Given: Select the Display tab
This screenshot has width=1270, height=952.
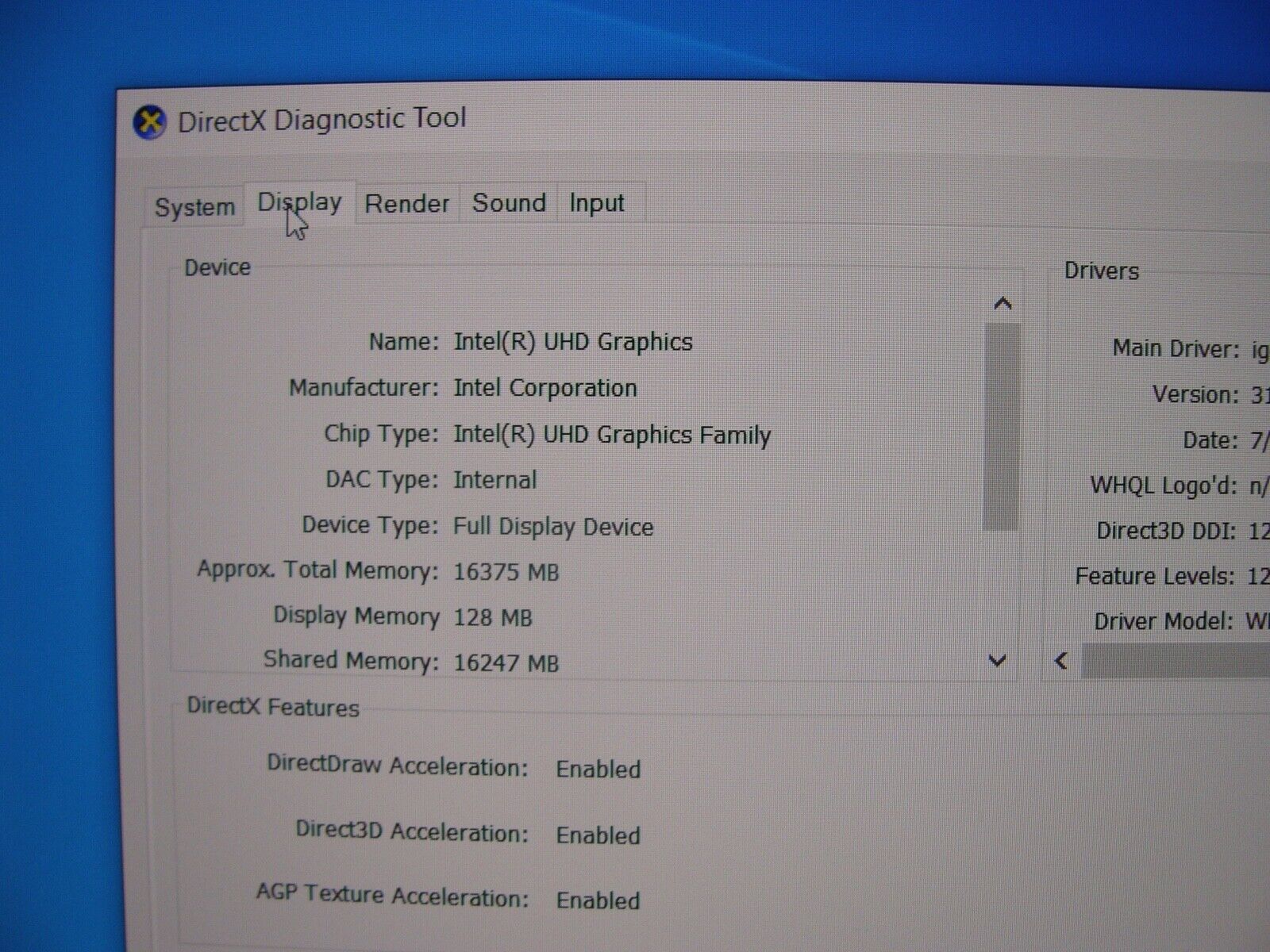Looking at the screenshot, I should point(299,203).
